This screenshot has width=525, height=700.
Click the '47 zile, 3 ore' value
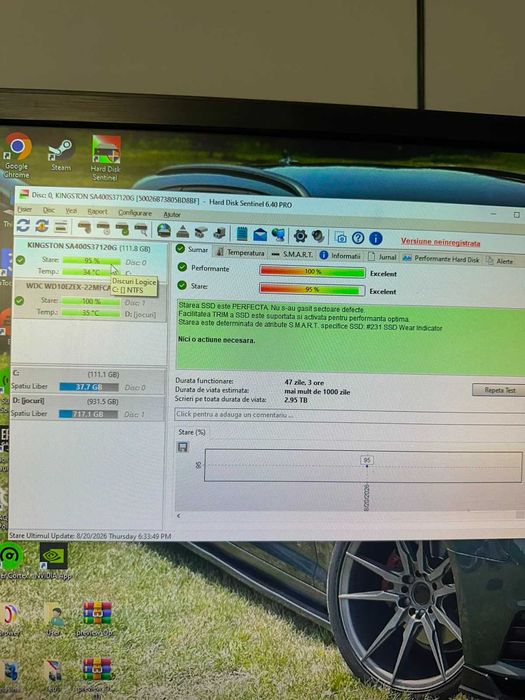[x=304, y=383]
